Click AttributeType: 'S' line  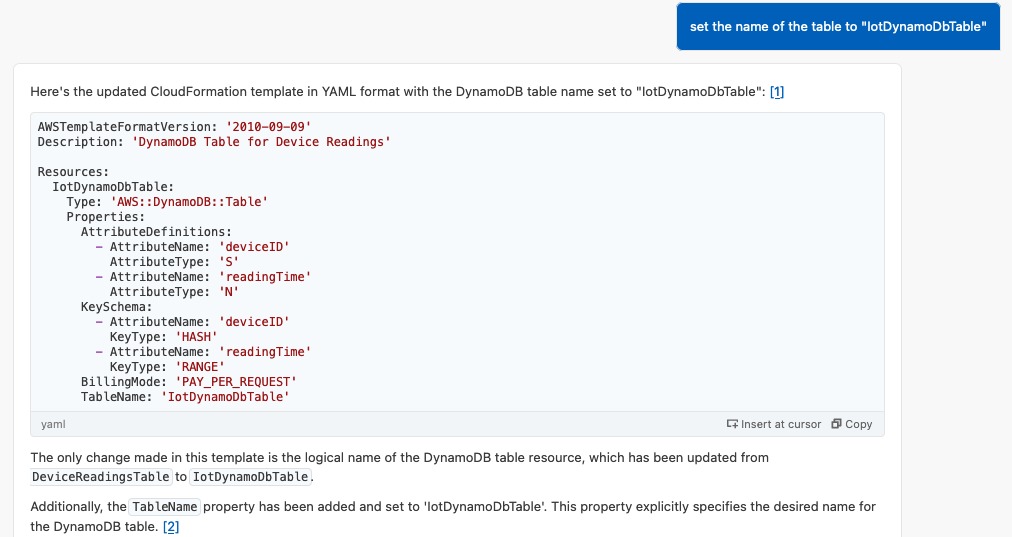tap(174, 262)
